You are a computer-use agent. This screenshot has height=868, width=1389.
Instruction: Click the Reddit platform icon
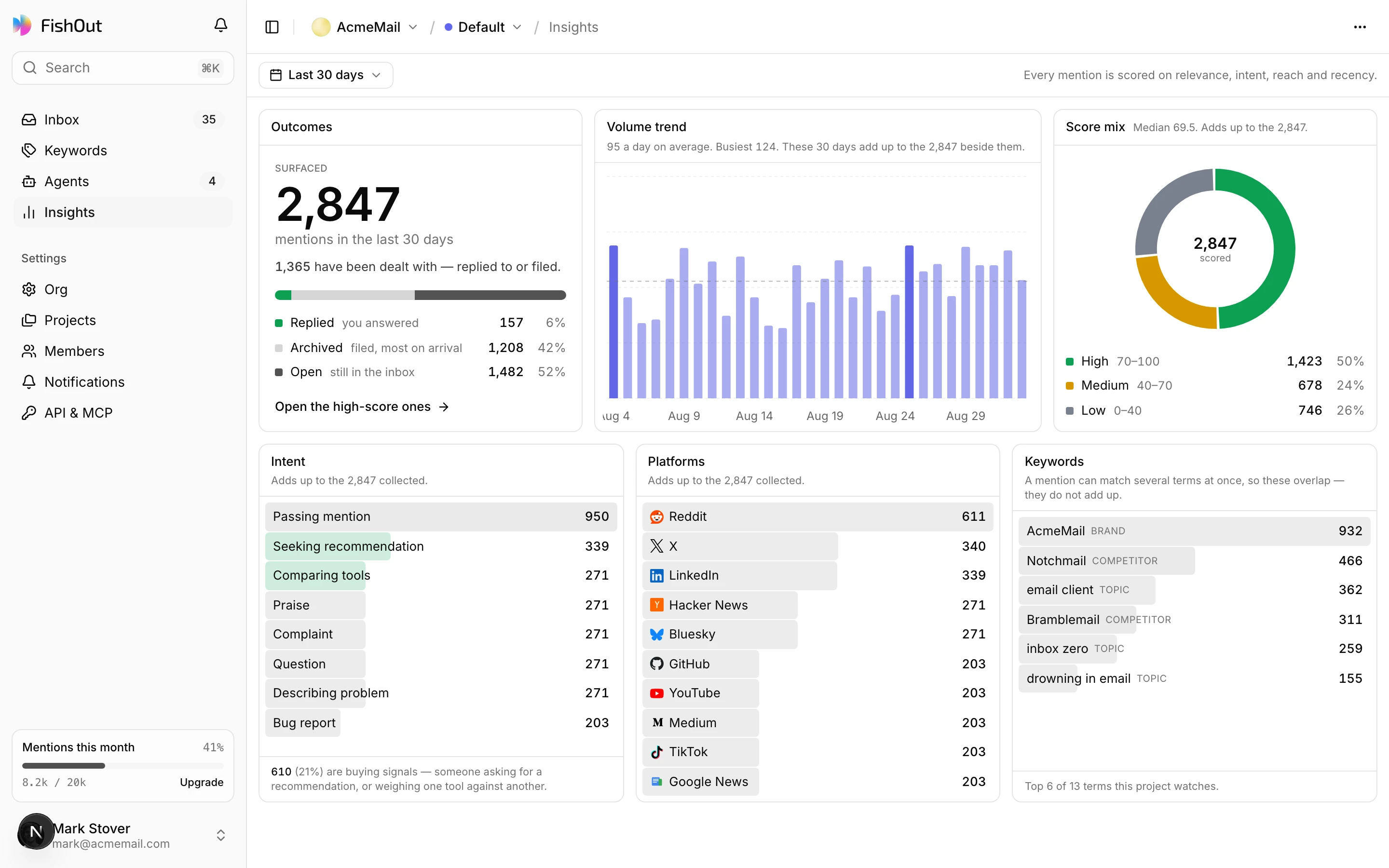pyautogui.click(x=656, y=516)
